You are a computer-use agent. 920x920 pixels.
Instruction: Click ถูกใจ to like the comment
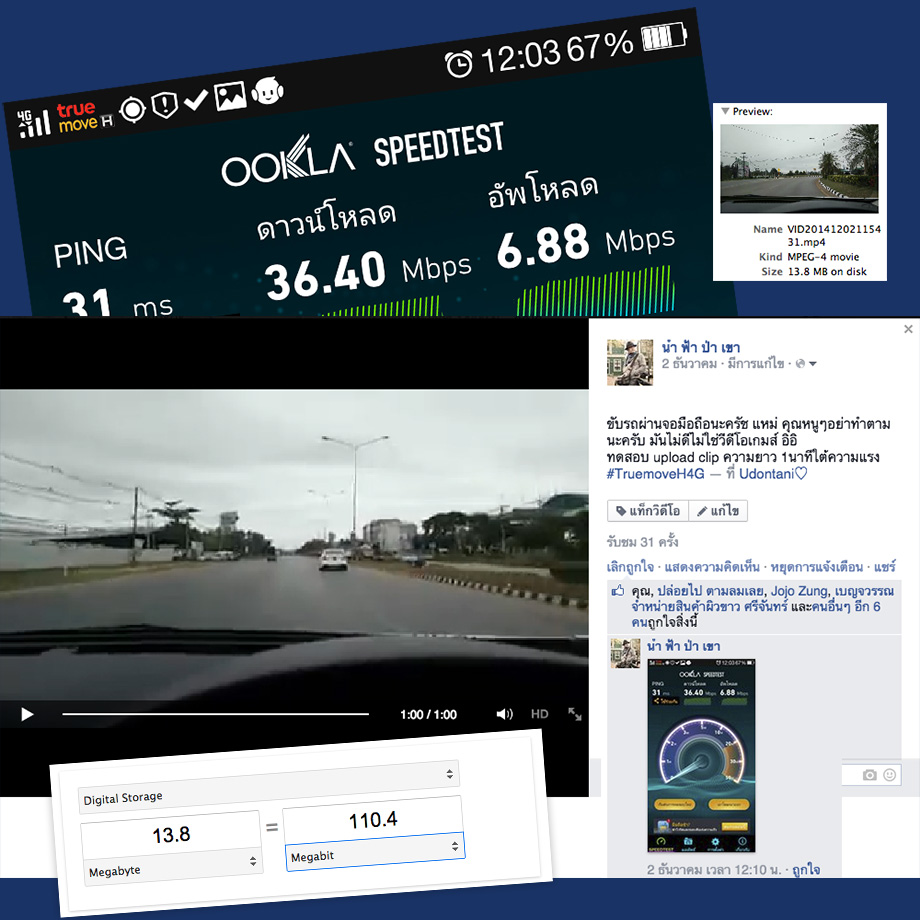(x=806, y=870)
